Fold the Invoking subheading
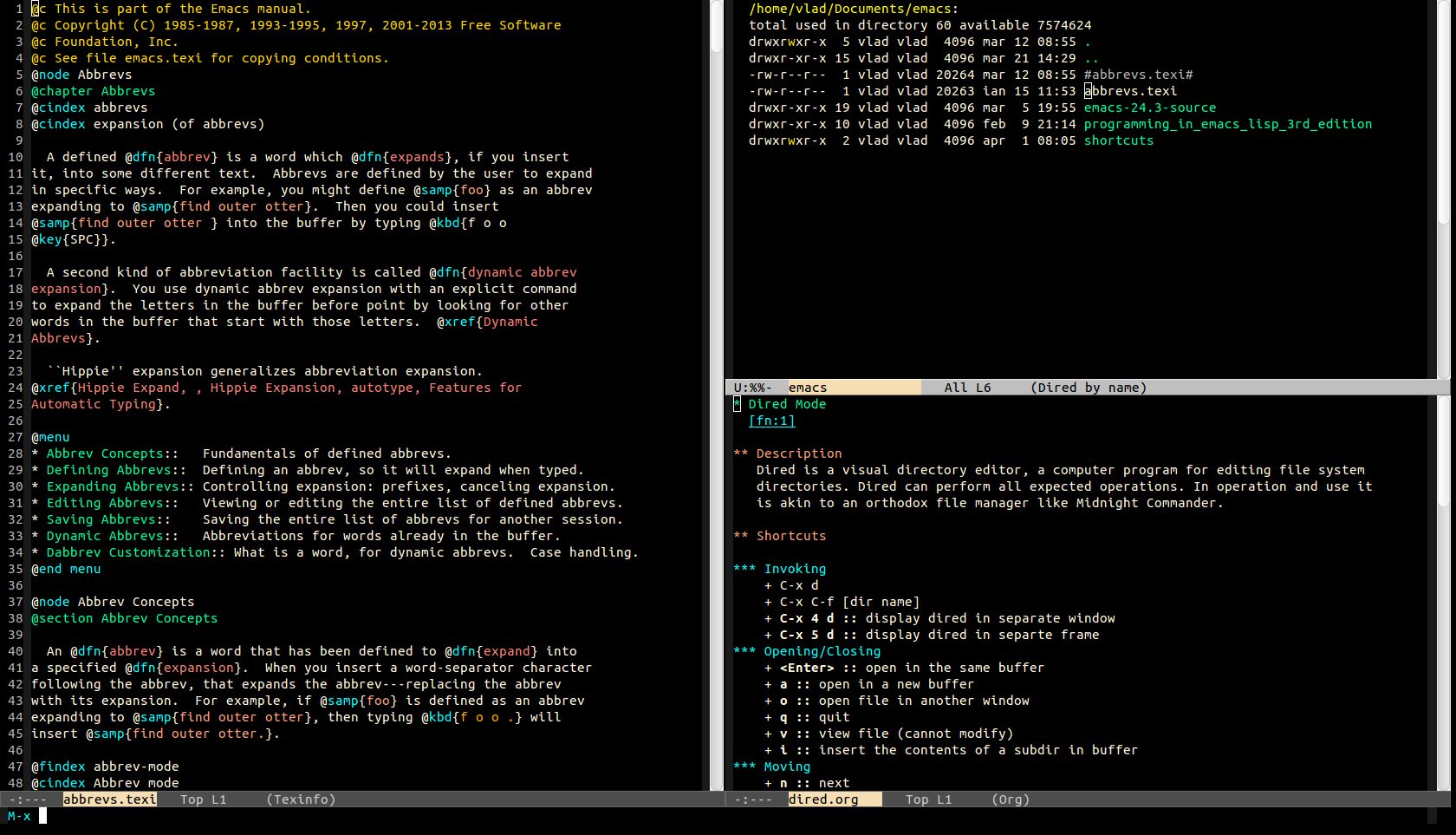This screenshot has width=1456, height=835. [x=779, y=569]
